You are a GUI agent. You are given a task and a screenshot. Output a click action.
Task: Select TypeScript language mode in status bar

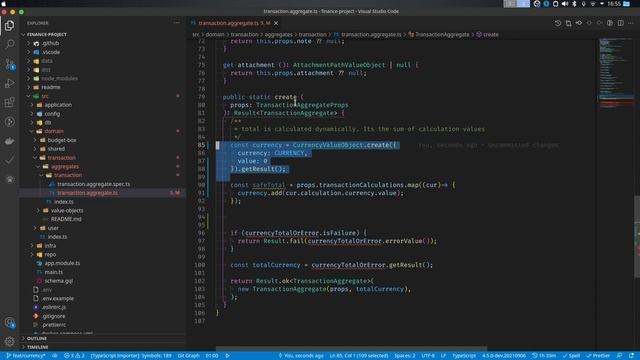(464, 356)
